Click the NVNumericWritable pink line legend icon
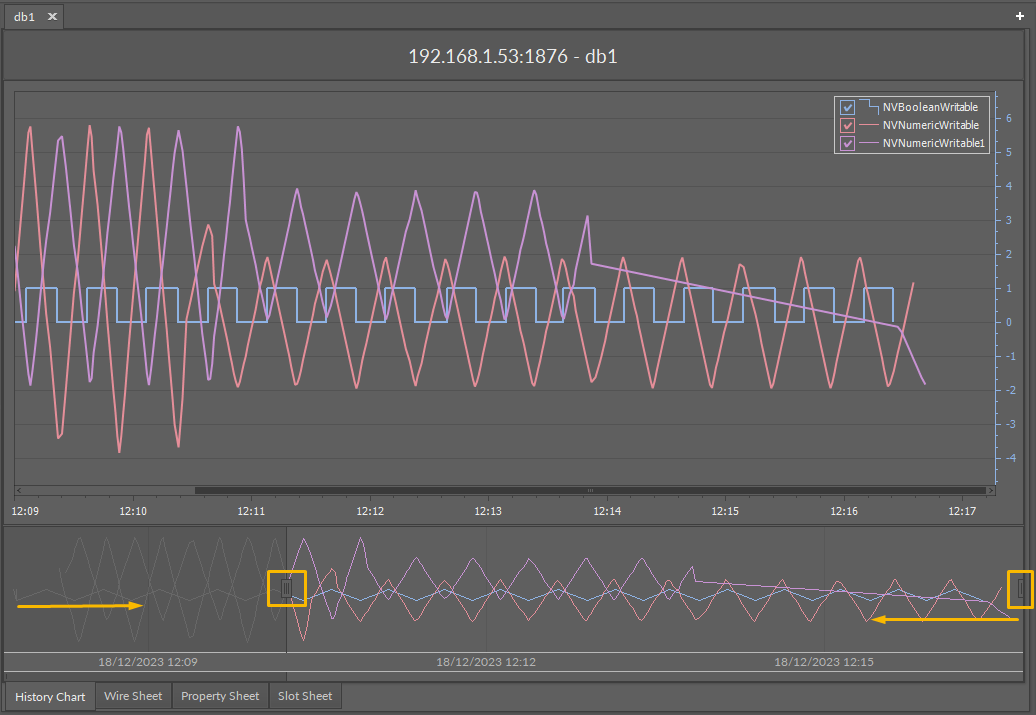This screenshot has height=715, width=1036. 869,125
